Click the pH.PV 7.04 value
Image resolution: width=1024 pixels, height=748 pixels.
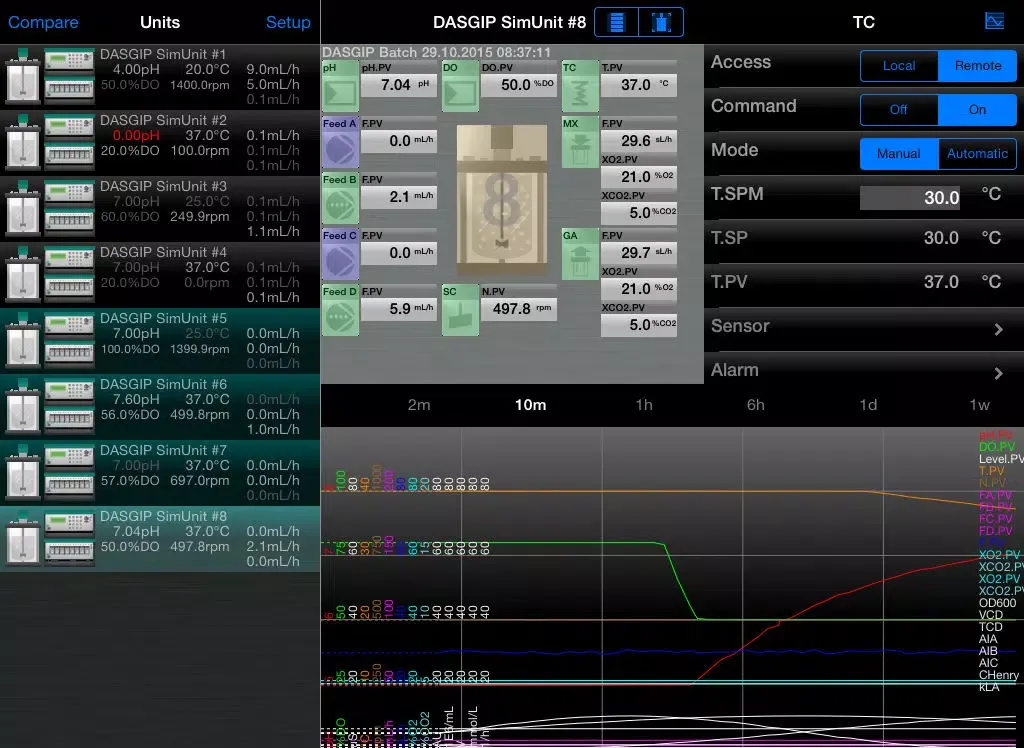[x=399, y=85]
